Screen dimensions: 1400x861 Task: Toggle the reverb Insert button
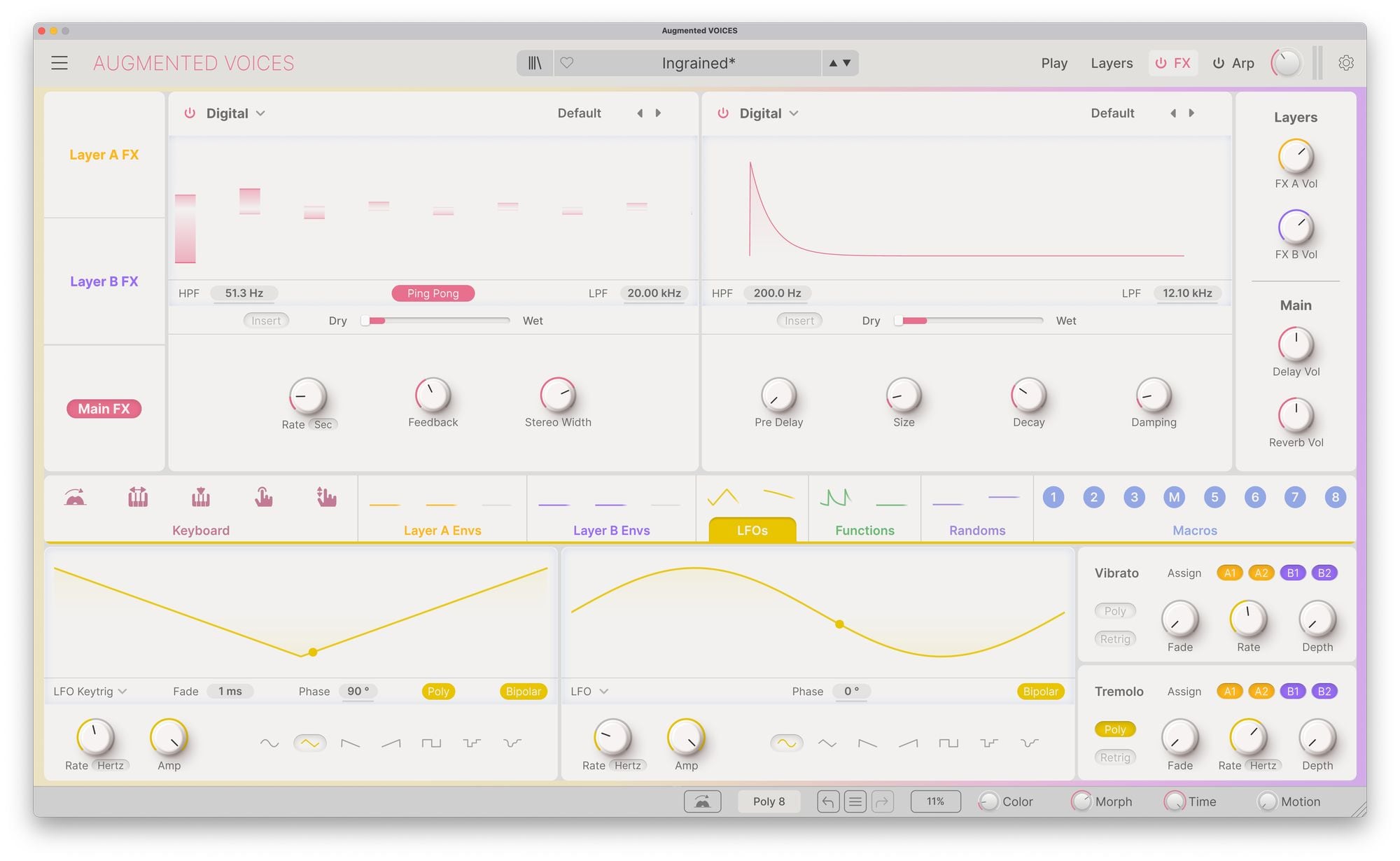click(x=799, y=321)
